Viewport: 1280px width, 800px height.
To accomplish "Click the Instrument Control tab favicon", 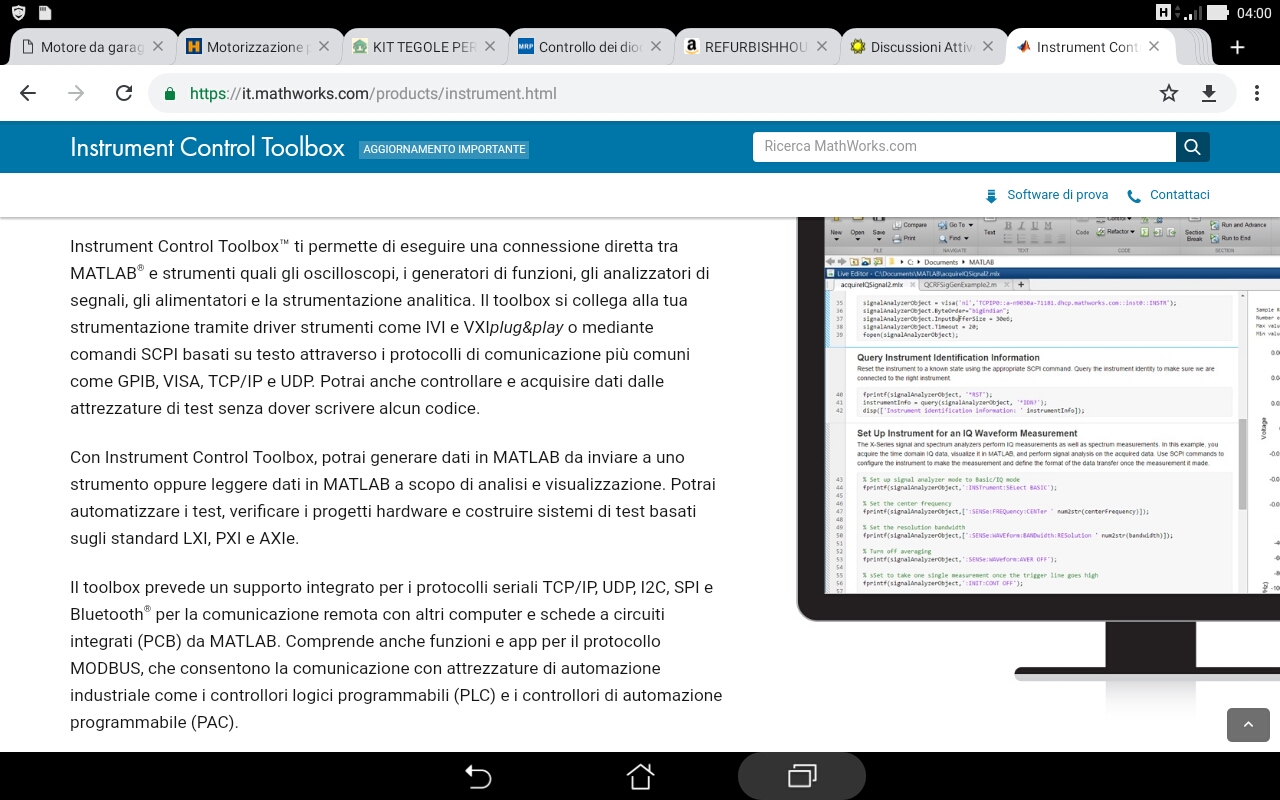I will click(1023, 47).
